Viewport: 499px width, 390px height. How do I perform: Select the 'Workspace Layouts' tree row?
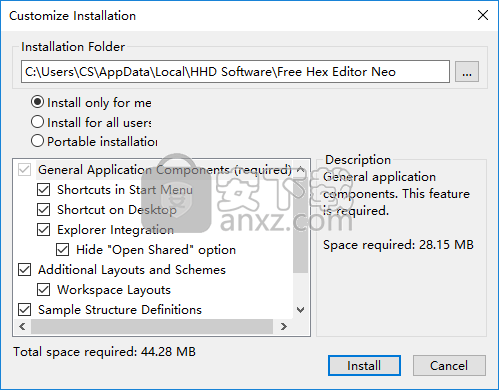[x=114, y=290]
